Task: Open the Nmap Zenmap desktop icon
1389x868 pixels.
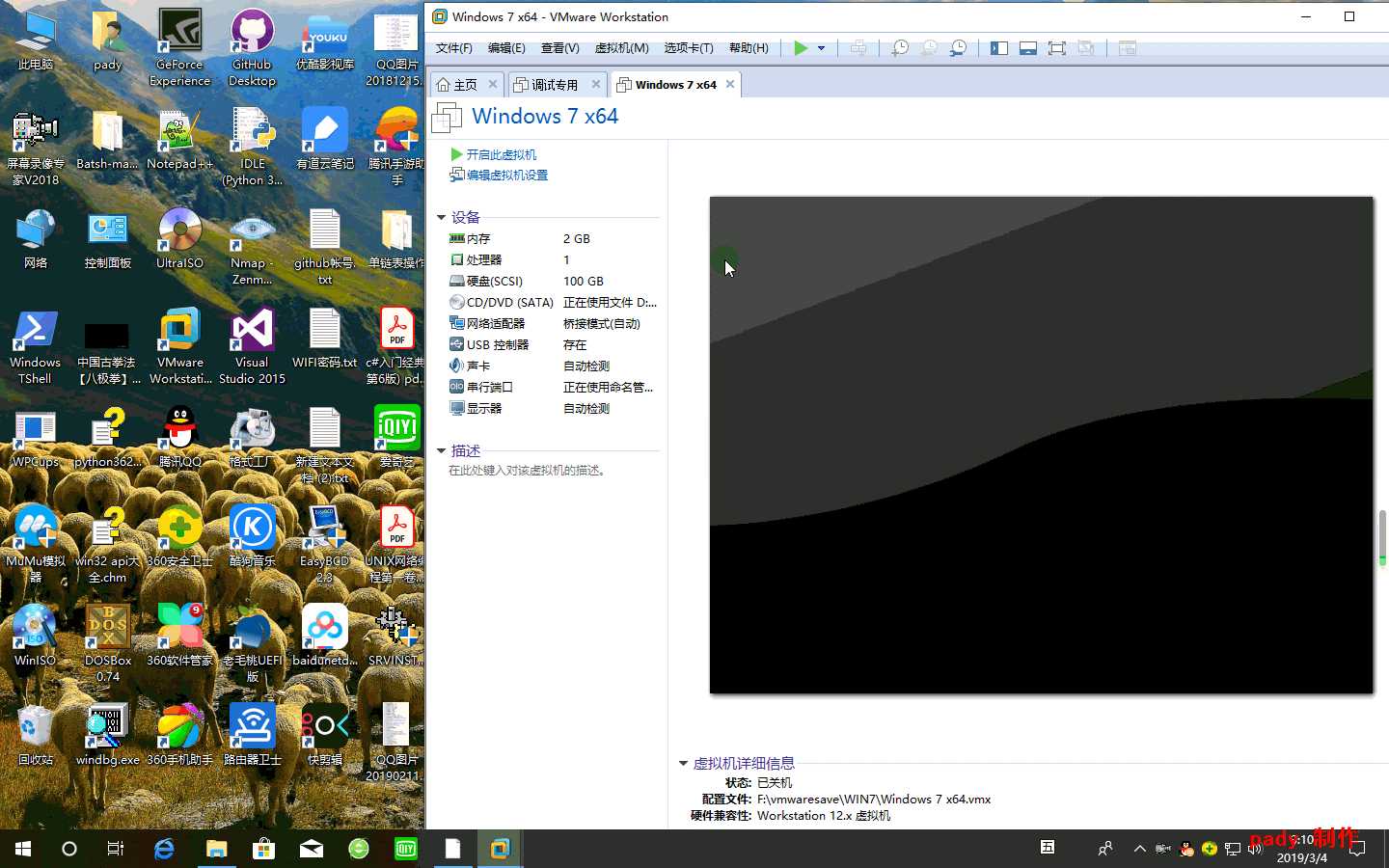Action: (252, 247)
